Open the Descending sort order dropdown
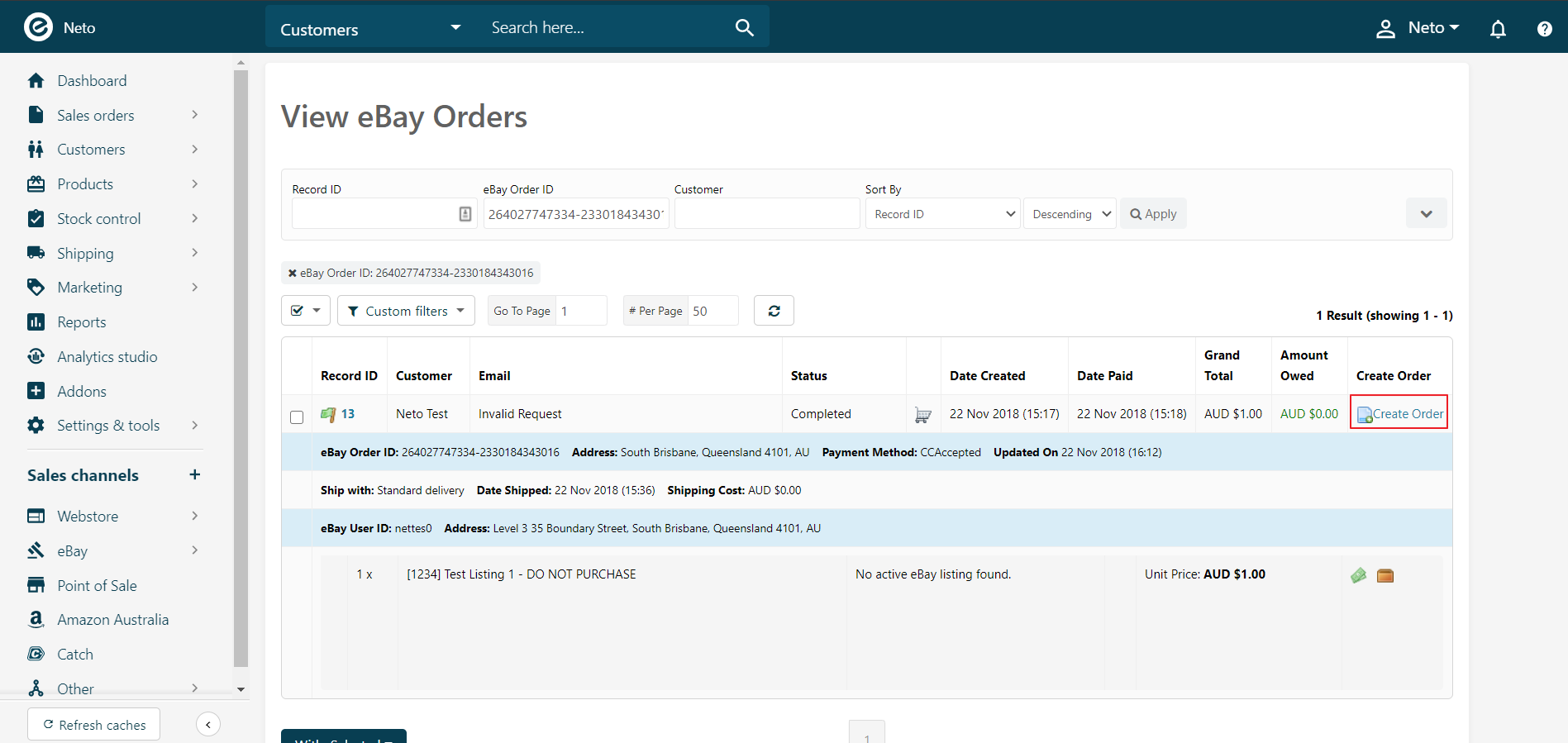The width and height of the screenshot is (1568, 743). pos(1070,214)
